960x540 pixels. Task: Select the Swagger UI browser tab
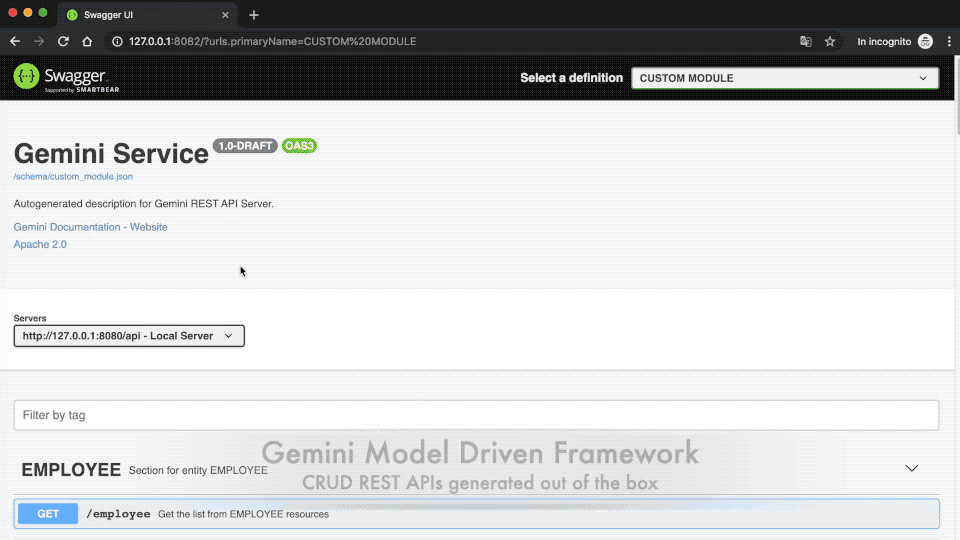tap(147, 15)
